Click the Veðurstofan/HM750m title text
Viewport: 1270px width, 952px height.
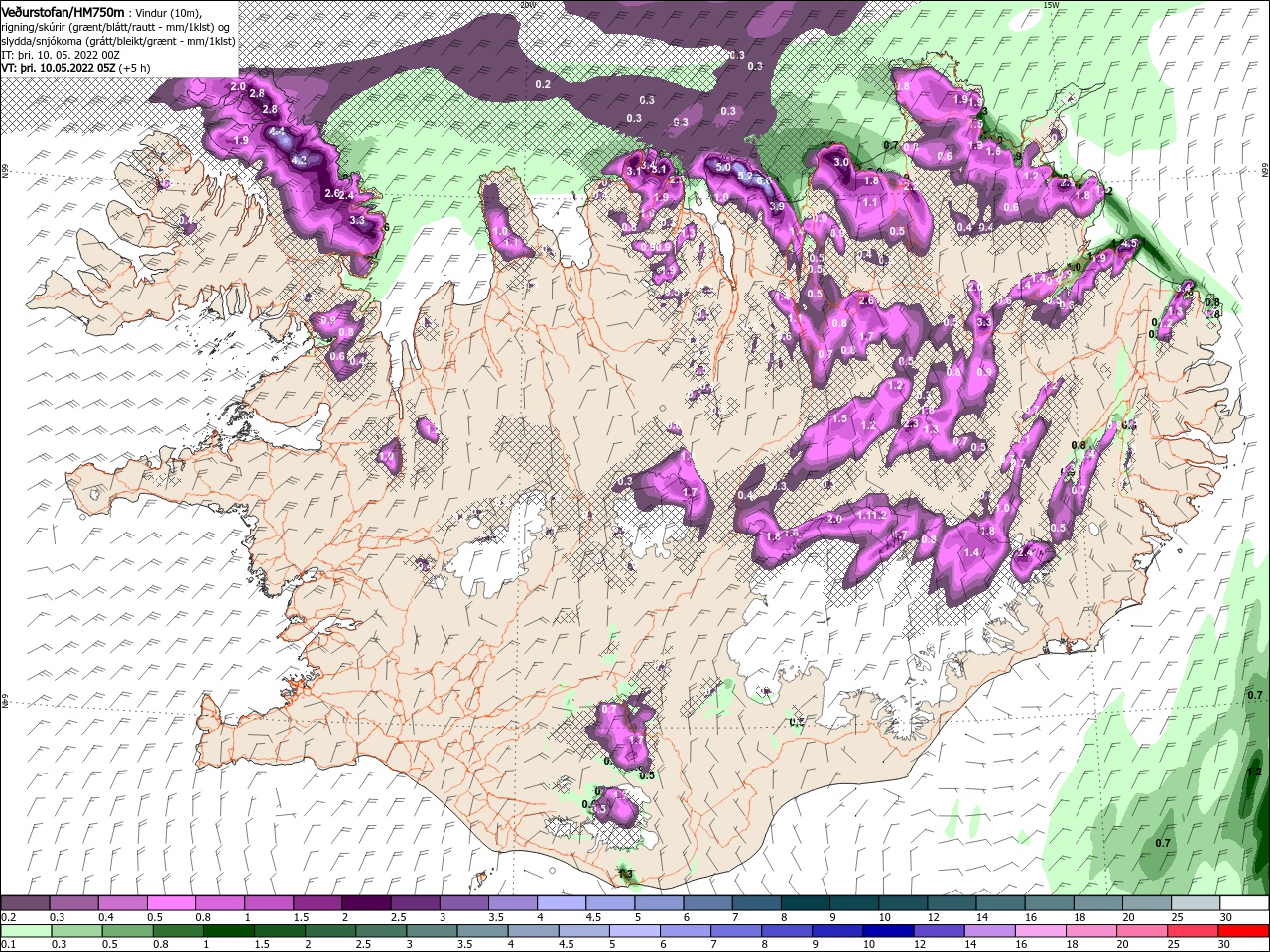coord(63,11)
